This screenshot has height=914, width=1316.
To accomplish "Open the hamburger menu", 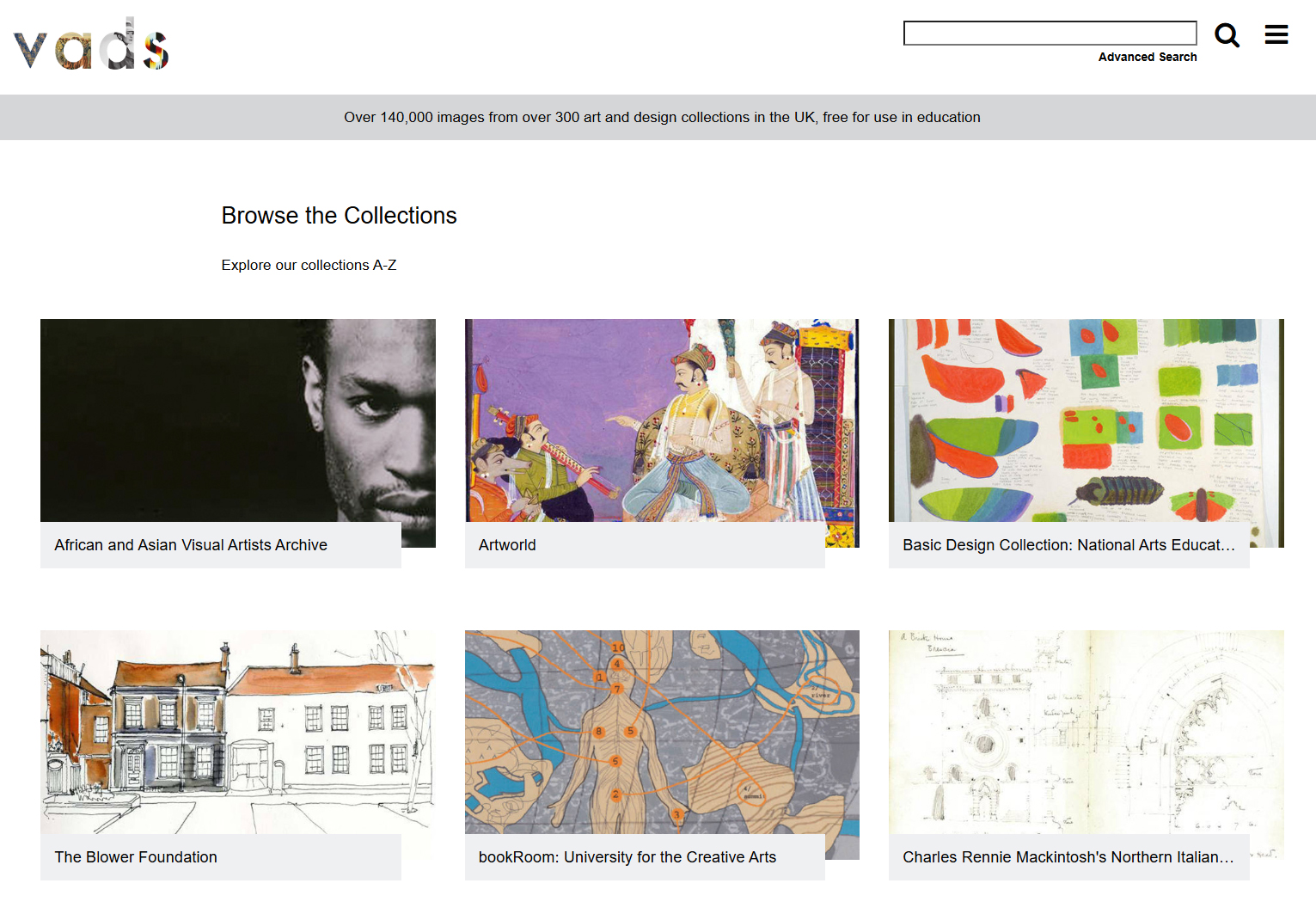I will pyautogui.click(x=1276, y=34).
